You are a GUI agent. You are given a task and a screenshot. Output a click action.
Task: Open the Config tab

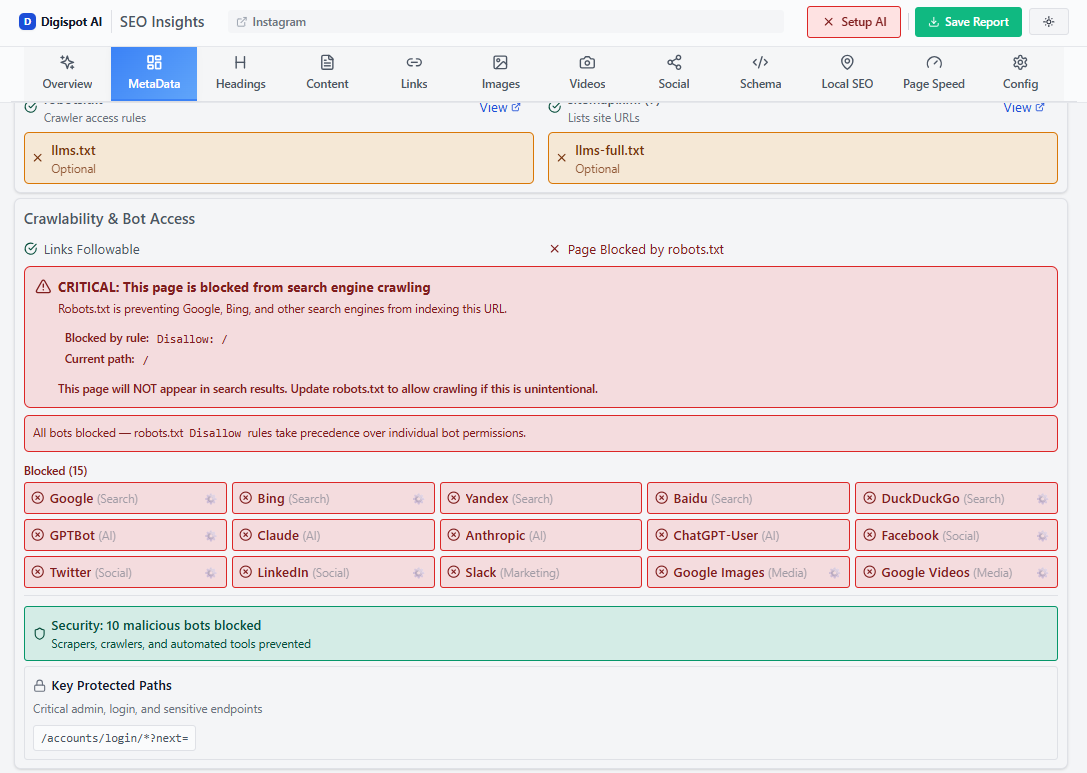pyautogui.click(x=1020, y=73)
